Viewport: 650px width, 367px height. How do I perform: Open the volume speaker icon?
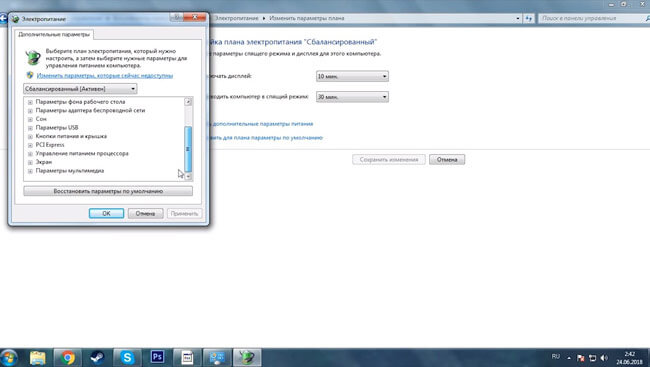point(604,357)
